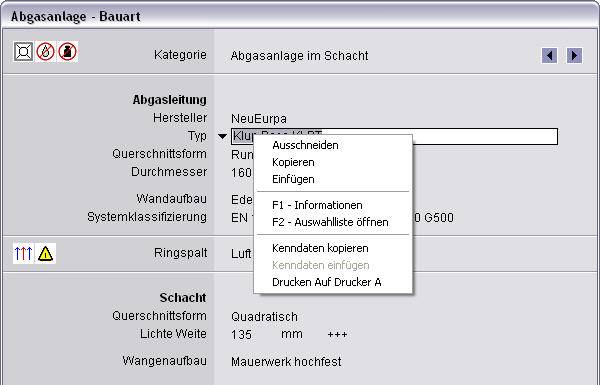Click the square shaft cross-section icon

23,52
